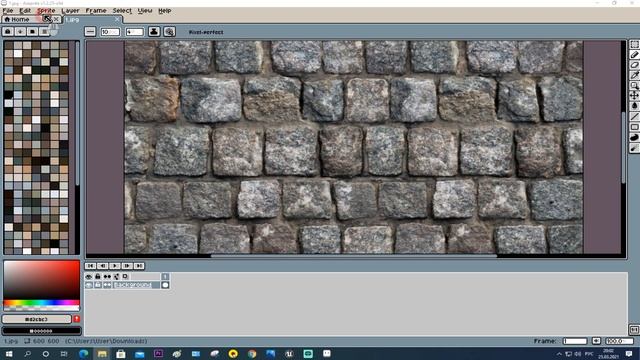Open the foreground color #d2cbc3 button
Screen dimensions: 640x360
click(37, 319)
